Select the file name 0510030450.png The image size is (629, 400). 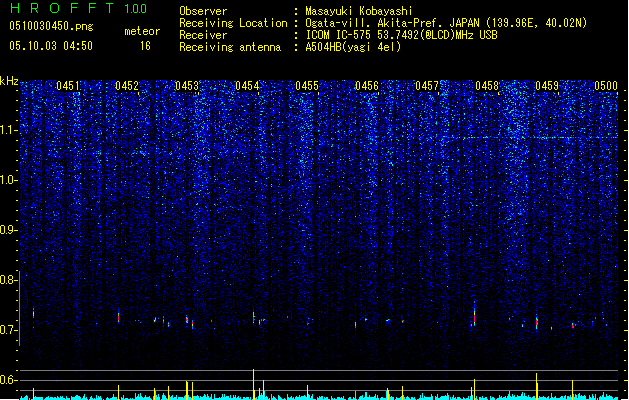tap(51, 26)
